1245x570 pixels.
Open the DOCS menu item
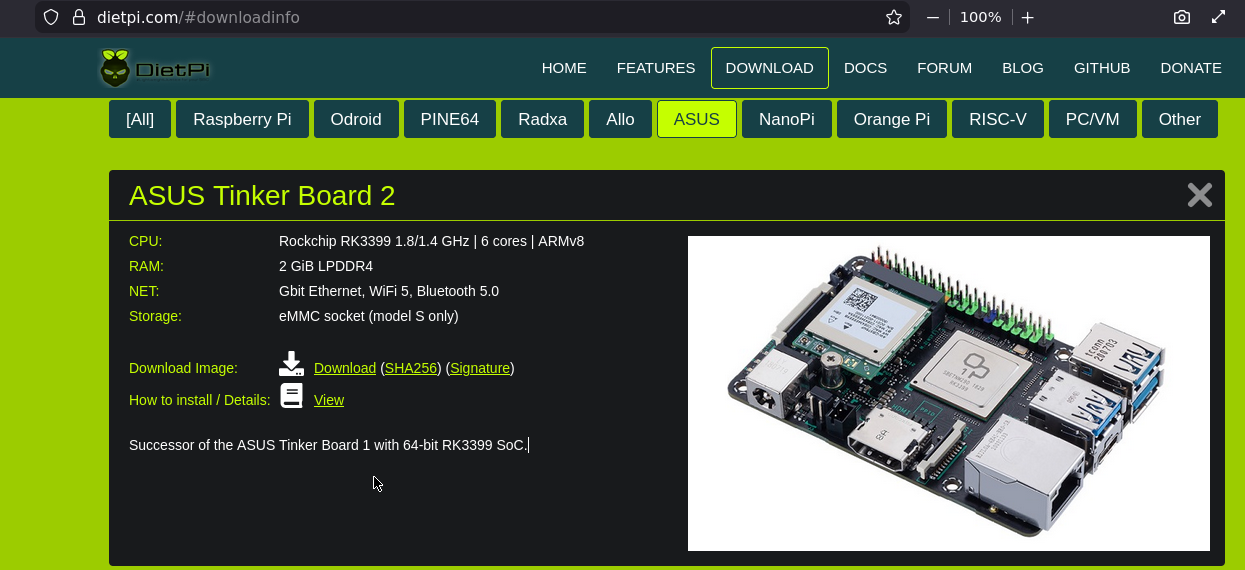[x=865, y=68]
